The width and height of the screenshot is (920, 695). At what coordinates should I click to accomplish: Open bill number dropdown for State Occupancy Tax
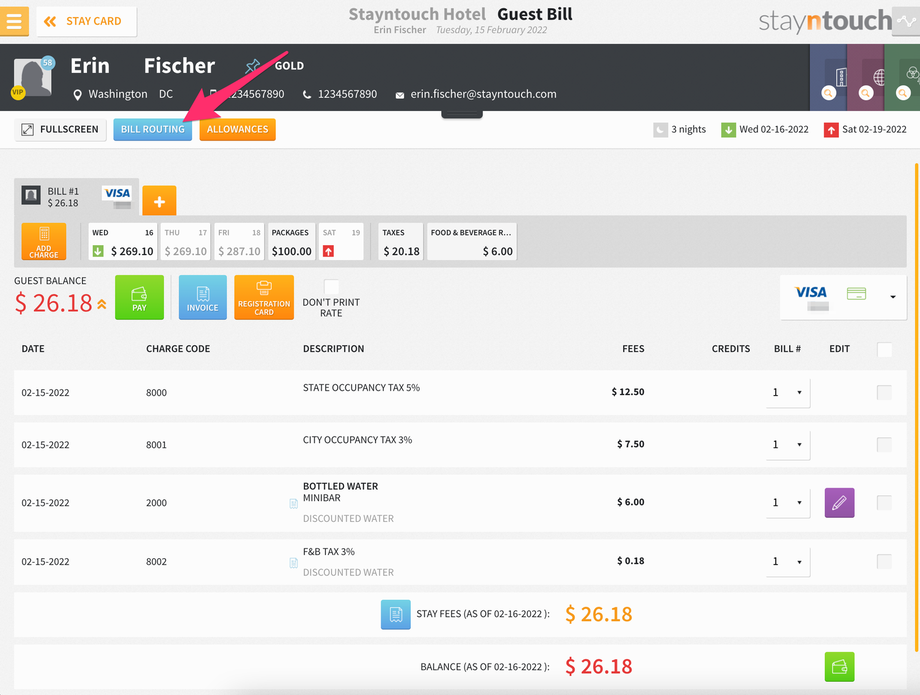(788, 392)
